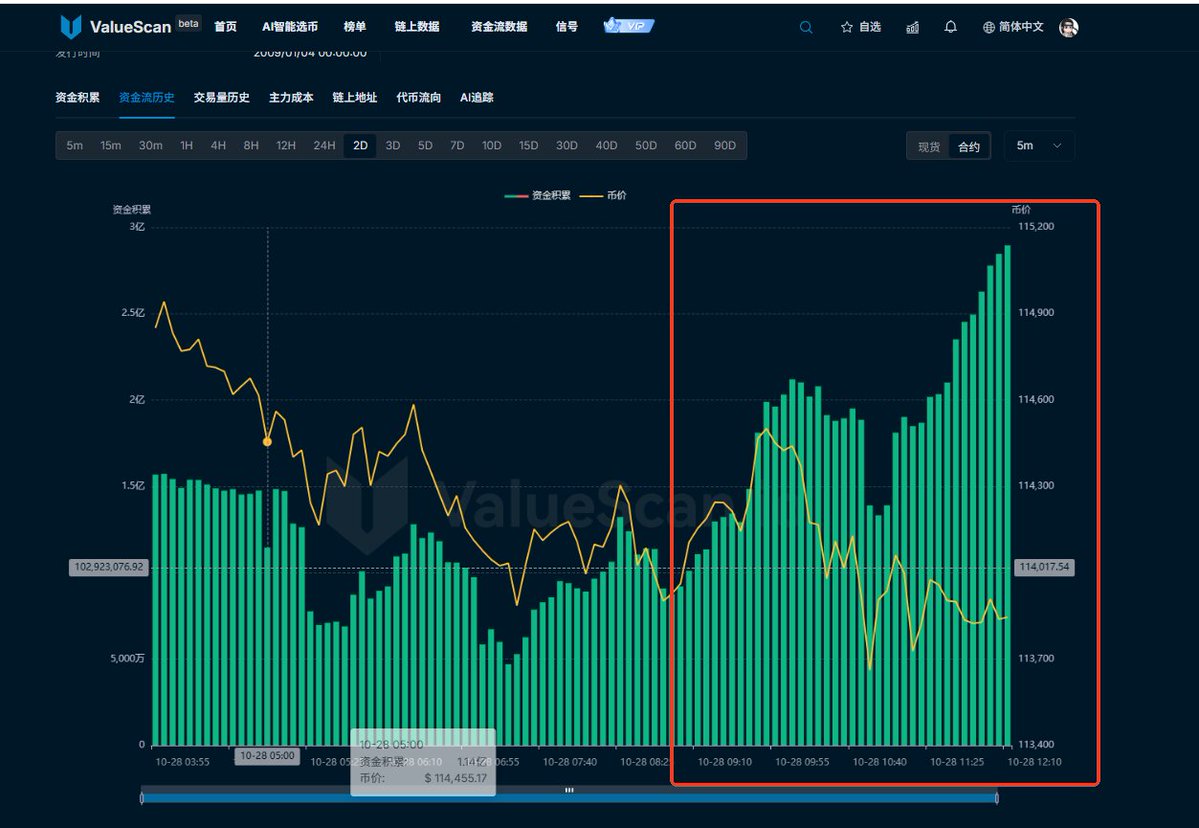Click the globe language icon
The width and height of the screenshot is (1199, 828).
click(989, 27)
